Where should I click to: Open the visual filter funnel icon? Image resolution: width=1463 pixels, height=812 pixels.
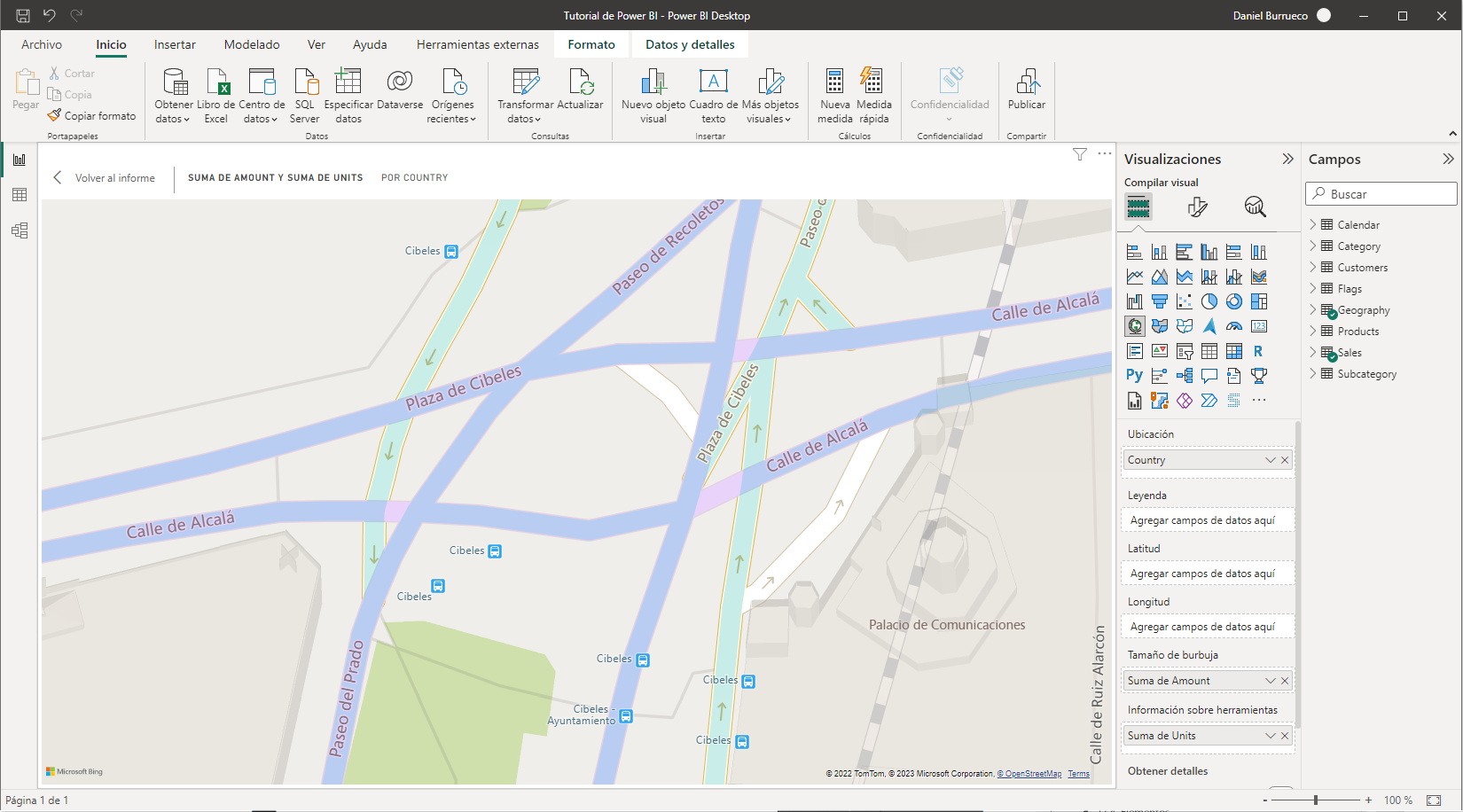[x=1079, y=154]
